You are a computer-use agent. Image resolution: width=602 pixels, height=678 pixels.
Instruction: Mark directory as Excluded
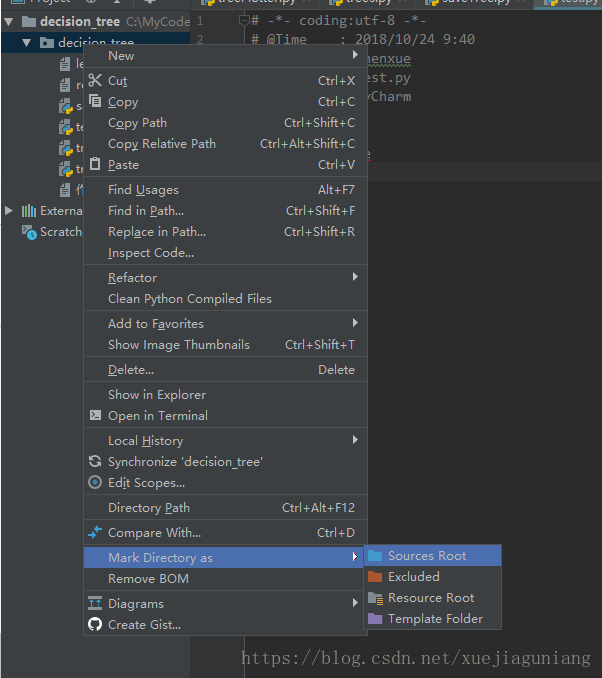click(433, 576)
